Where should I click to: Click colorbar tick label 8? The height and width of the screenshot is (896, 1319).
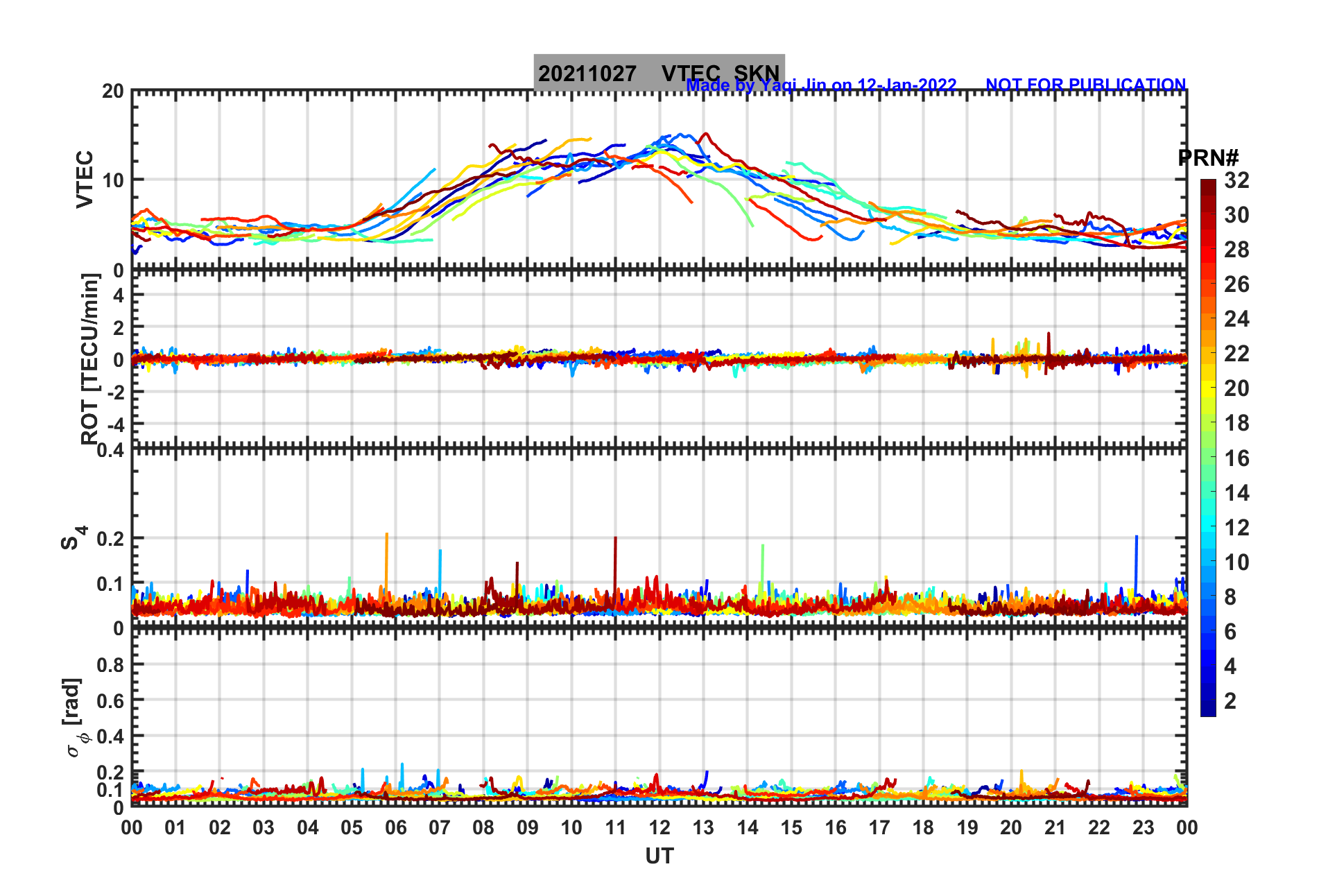pos(1230,596)
